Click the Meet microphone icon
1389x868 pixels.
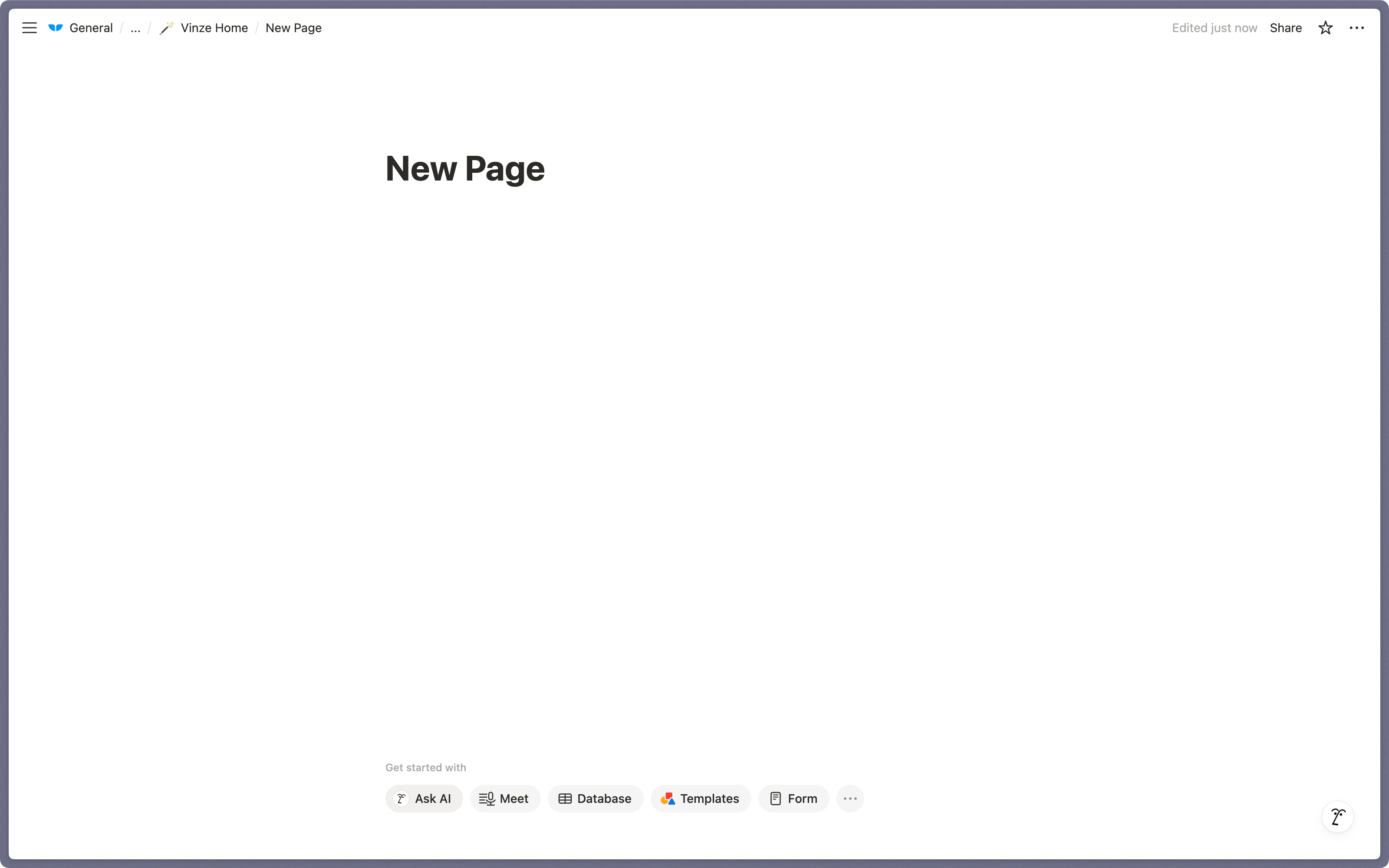487,798
